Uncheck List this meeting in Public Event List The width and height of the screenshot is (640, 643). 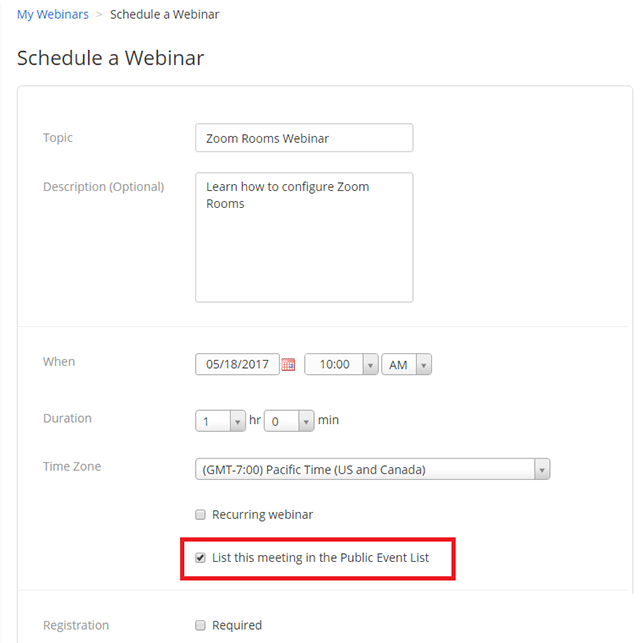[x=200, y=558]
